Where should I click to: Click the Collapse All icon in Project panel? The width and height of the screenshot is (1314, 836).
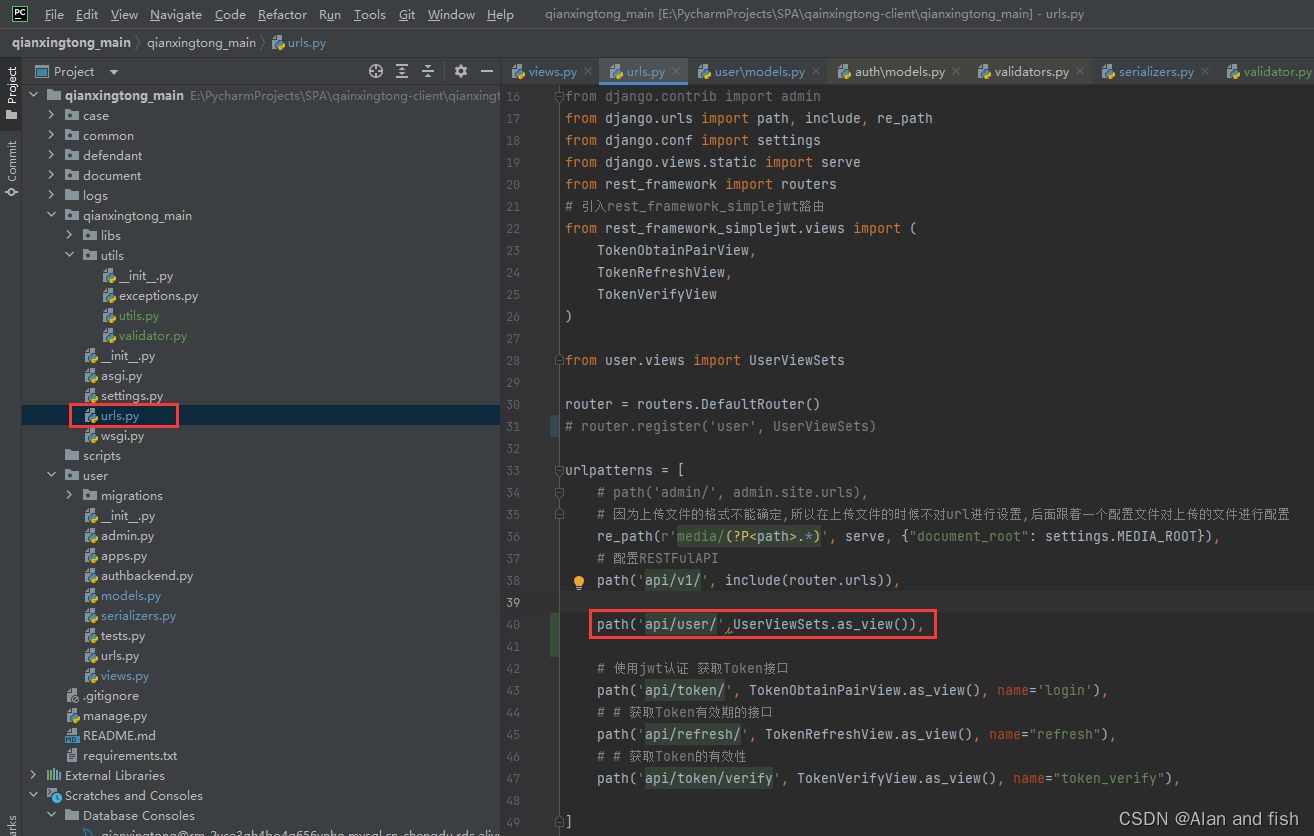pyautogui.click(x=428, y=71)
